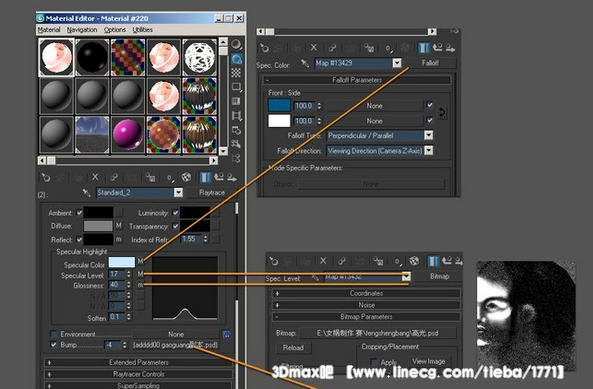Click the Bitmap file path button

coord(377,333)
